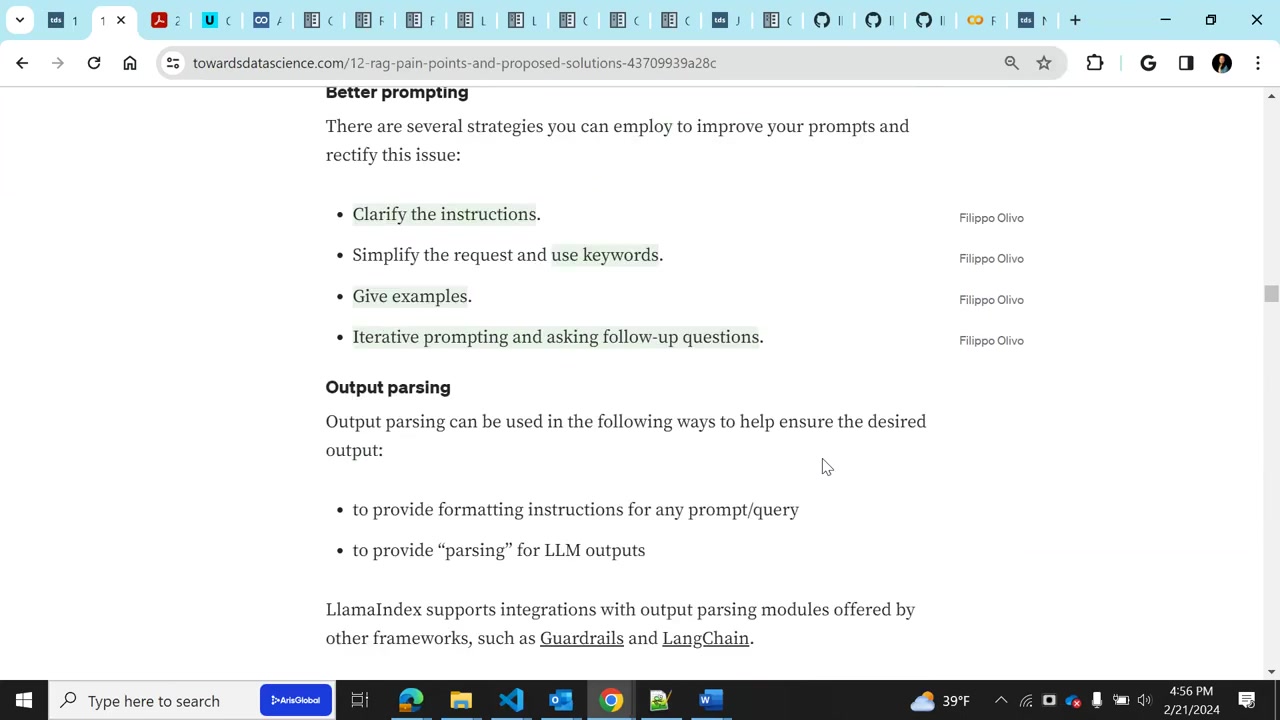
Task: Open the Guardrails link
Action: coord(582,638)
